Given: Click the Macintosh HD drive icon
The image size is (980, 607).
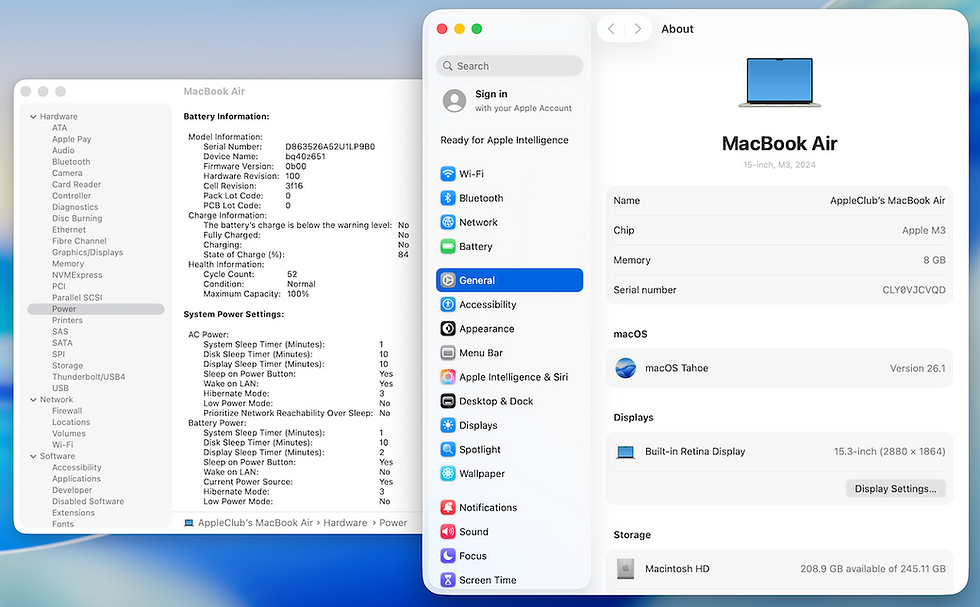Looking at the screenshot, I should (626, 569).
